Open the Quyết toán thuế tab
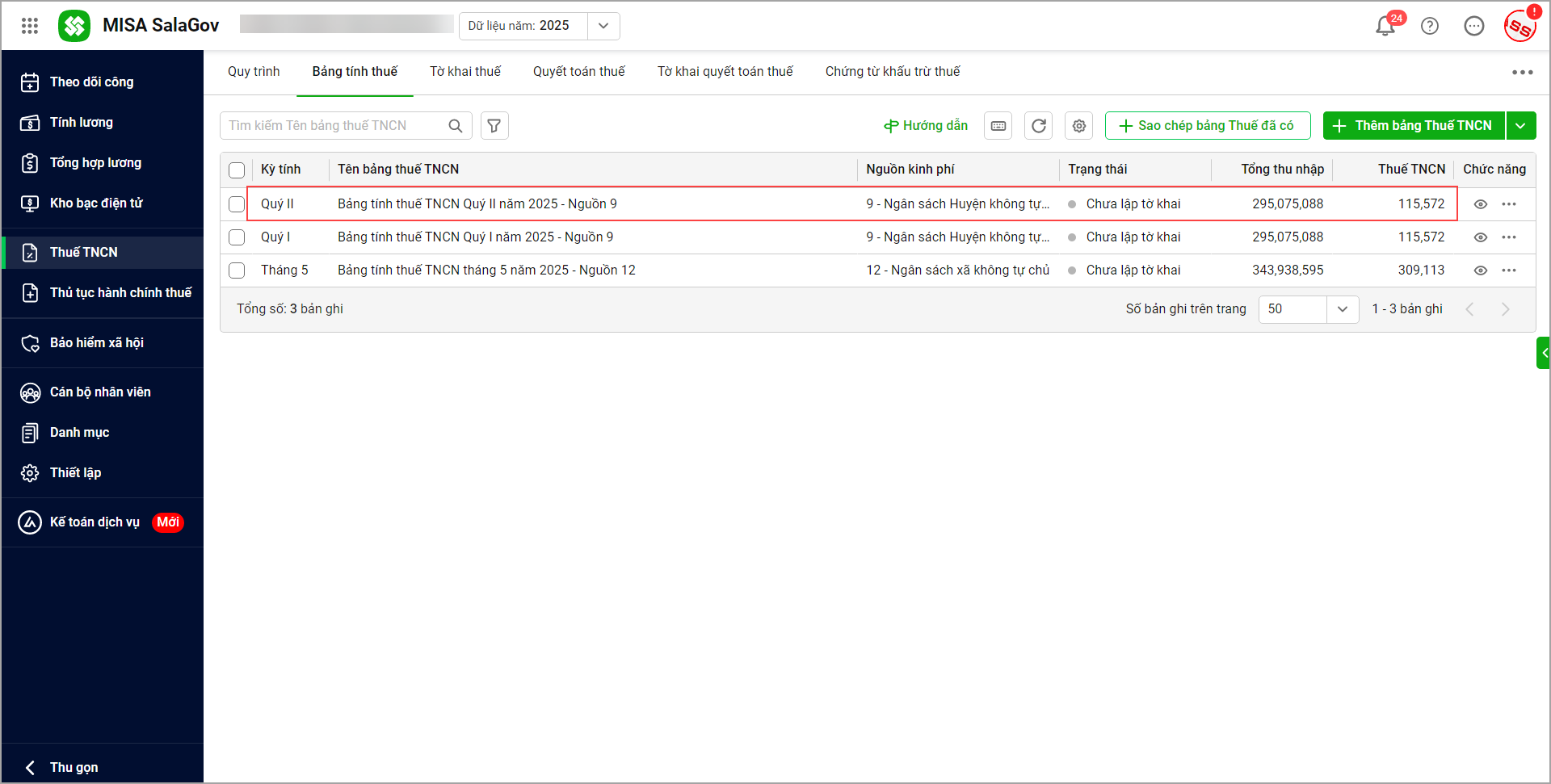 click(x=579, y=72)
